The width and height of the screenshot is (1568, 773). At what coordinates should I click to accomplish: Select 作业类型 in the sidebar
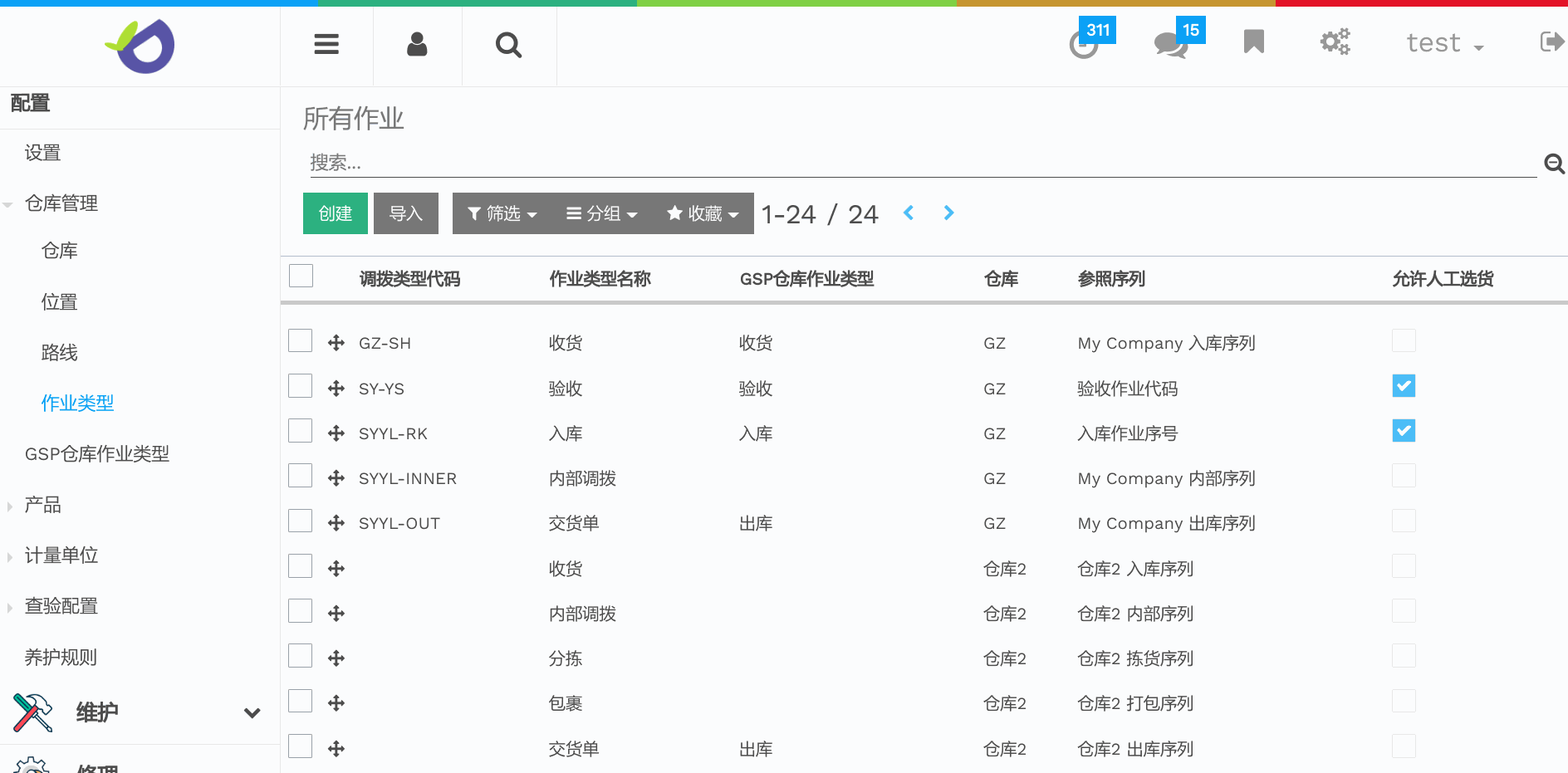pos(77,402)
